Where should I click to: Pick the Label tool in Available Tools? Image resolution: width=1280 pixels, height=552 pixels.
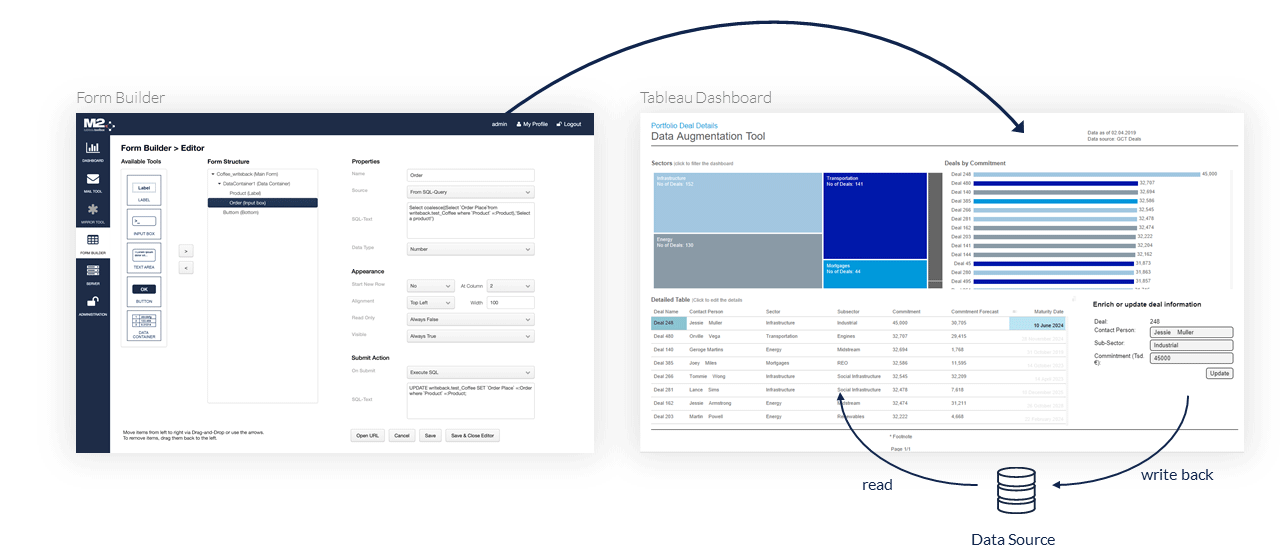tap(144, 190)
